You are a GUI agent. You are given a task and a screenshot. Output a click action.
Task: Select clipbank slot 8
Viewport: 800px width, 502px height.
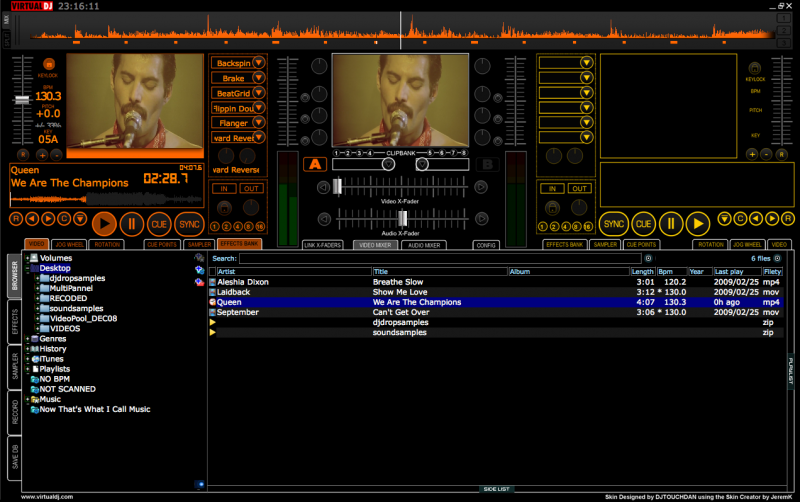tap(463, 153)
